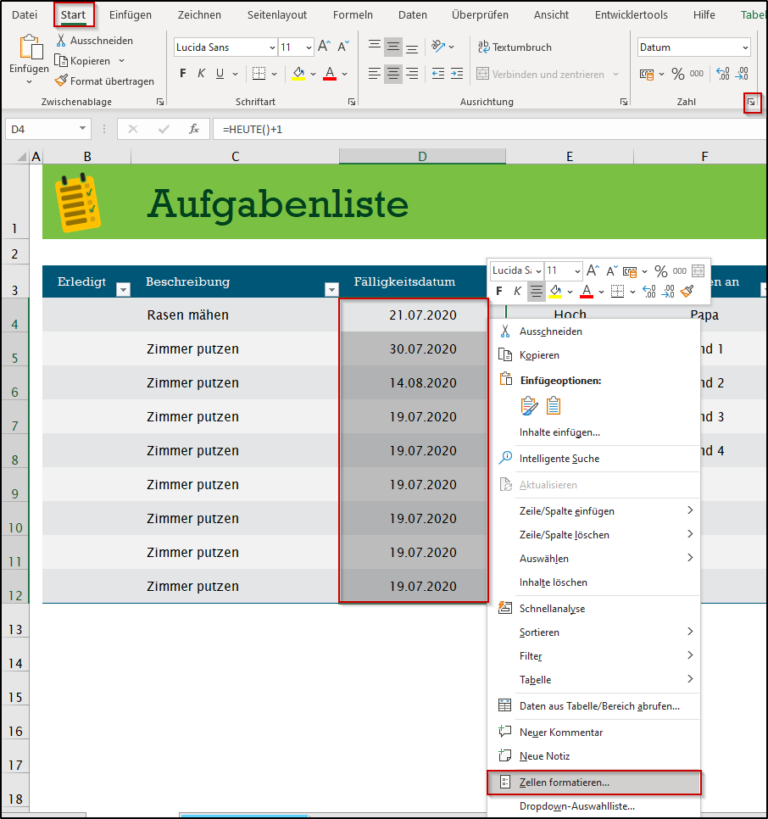Open the Formeln ribbon tab

click(351, 15)
